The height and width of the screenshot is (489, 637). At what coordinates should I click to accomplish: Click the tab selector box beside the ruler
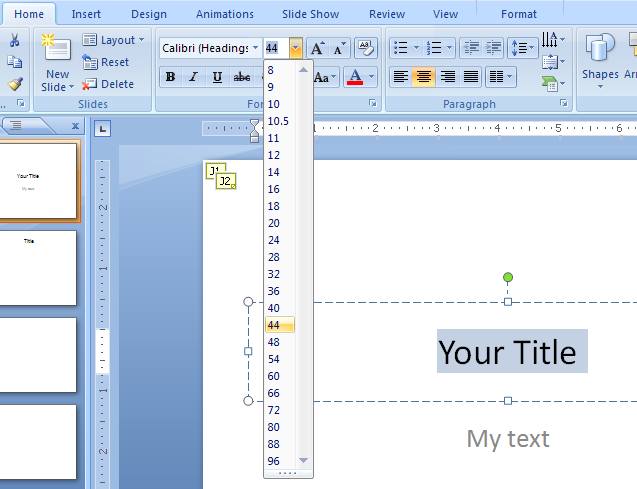click(102, 129)
